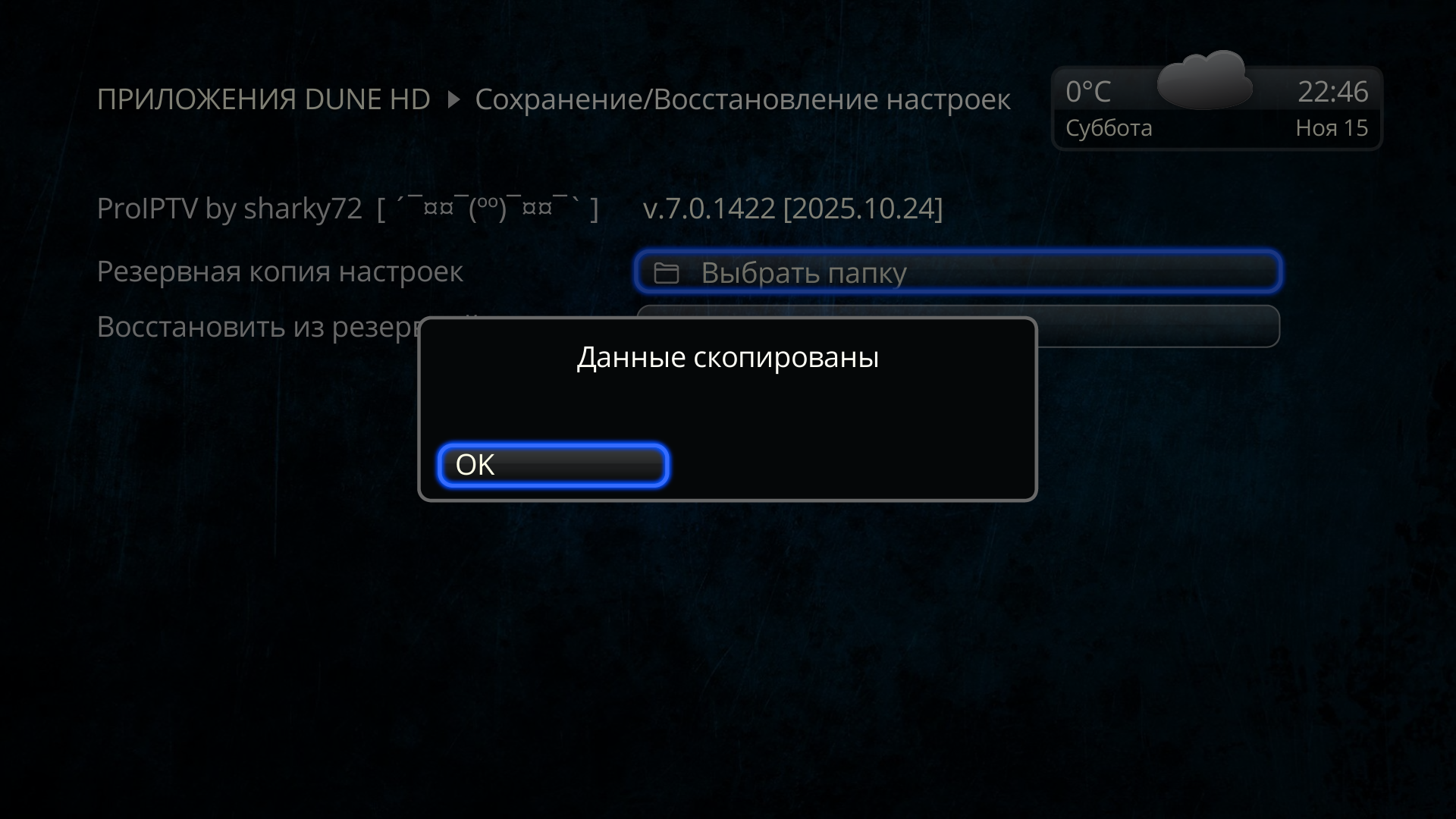Screen dimensions: 1456x819
Task: Click the folder icon beside Выбрать папку
Action: (x=666, y=273)
